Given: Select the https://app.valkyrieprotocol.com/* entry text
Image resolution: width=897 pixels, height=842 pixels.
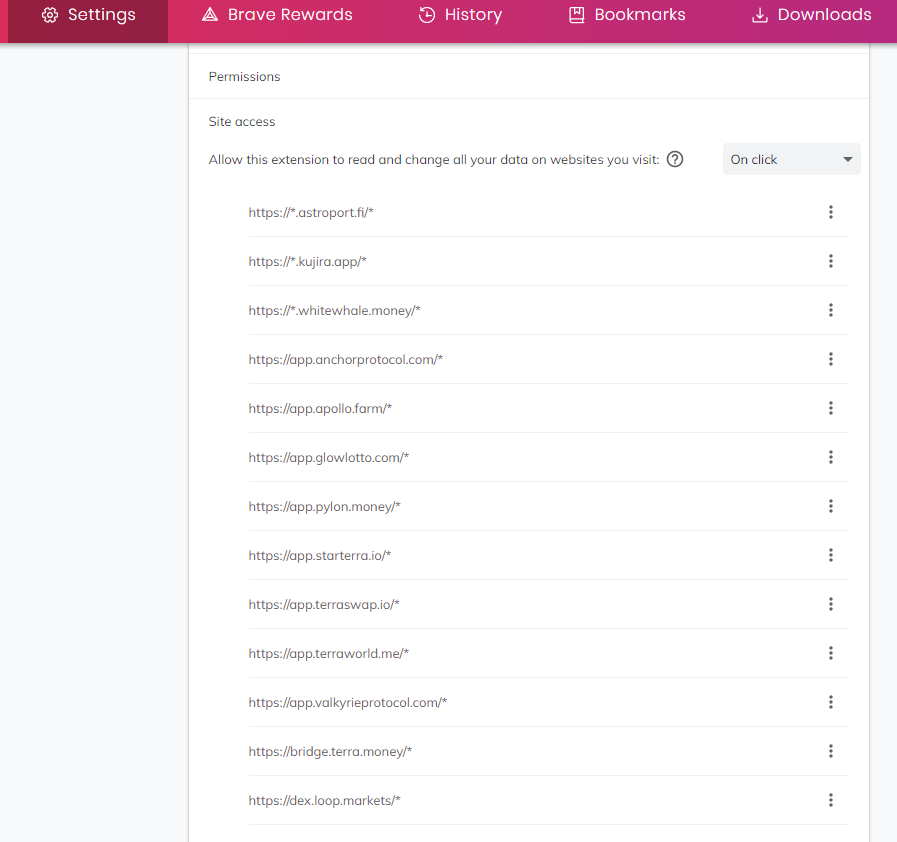Looking at the screenshot, I should click(x=348, y=703).
